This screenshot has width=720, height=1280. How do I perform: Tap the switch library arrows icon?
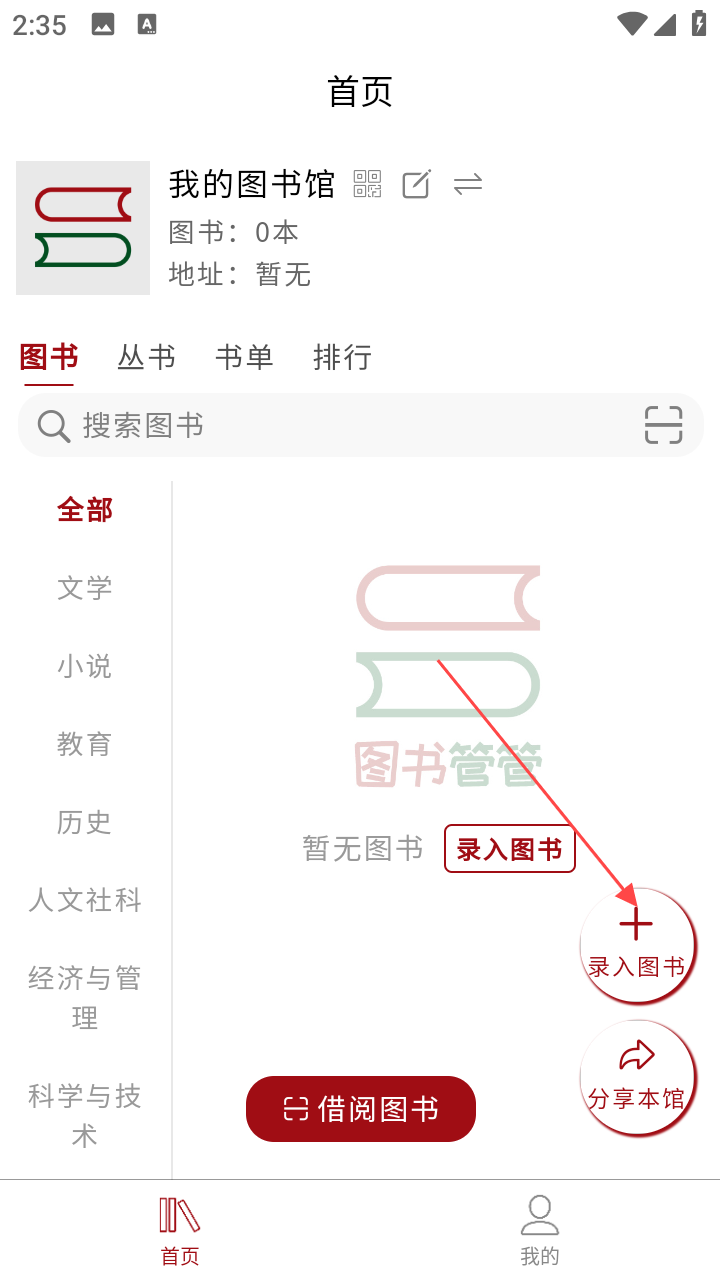pos(468,184)
